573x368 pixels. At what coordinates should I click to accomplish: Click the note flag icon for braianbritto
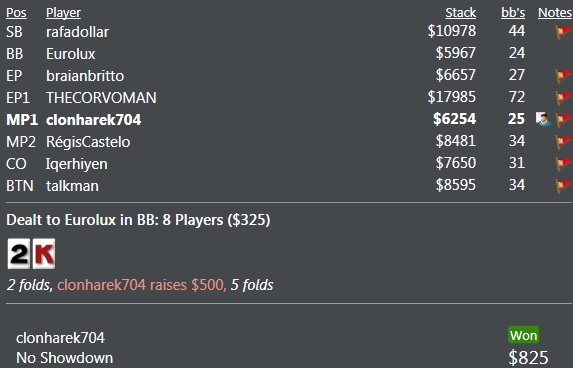coord(563,76)
